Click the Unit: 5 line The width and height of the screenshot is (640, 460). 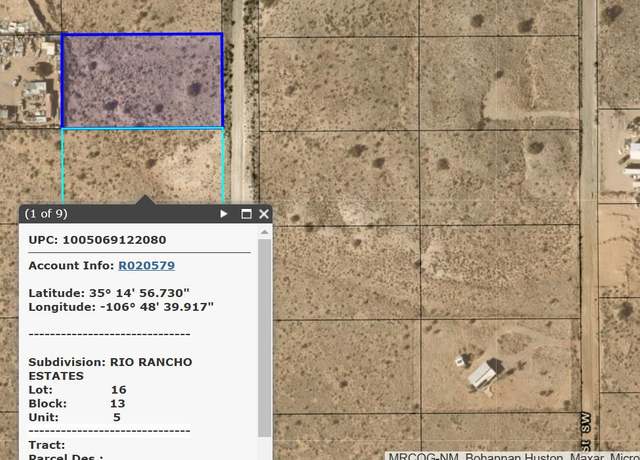(x=74, y=418)
